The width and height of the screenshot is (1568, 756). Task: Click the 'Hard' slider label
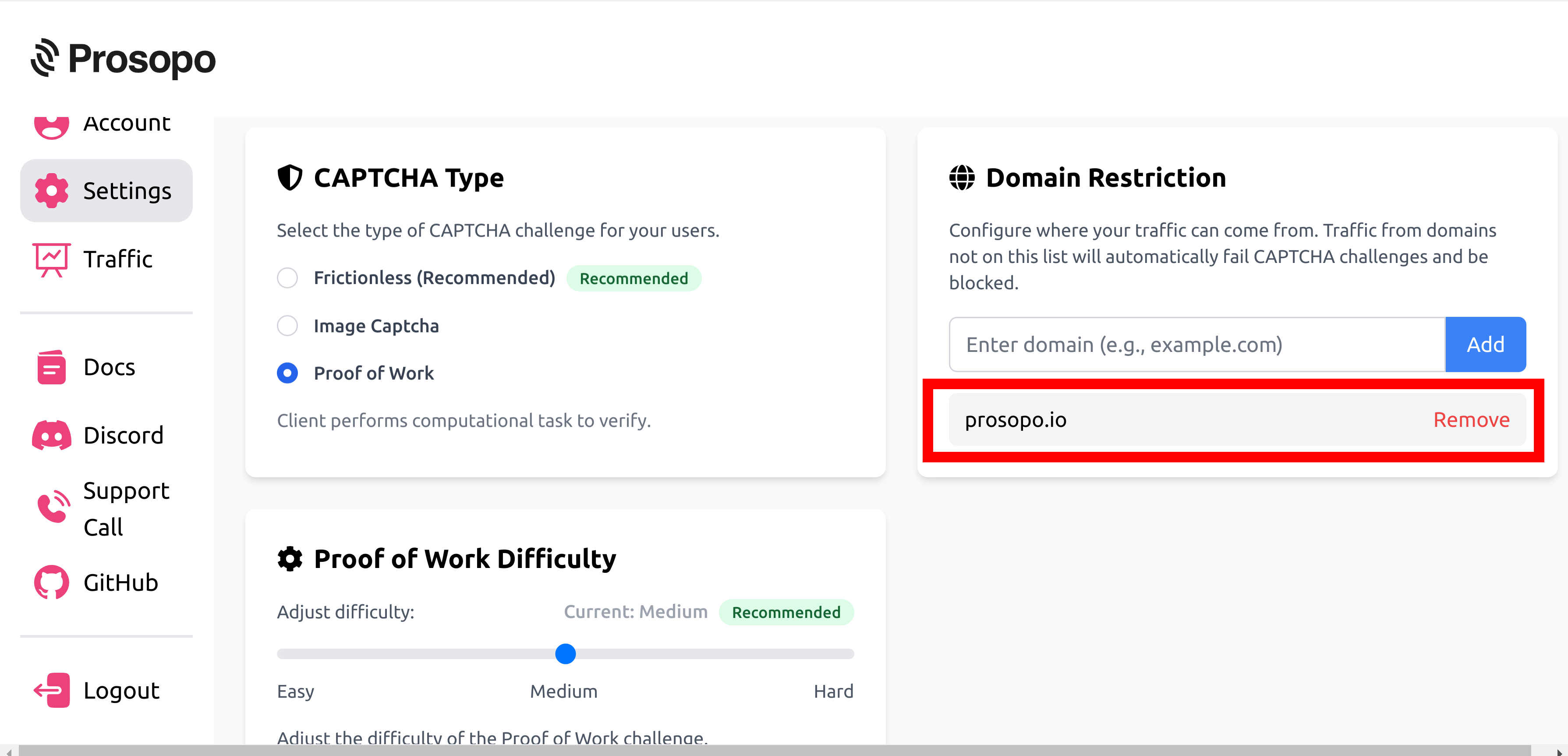[833, 692]
